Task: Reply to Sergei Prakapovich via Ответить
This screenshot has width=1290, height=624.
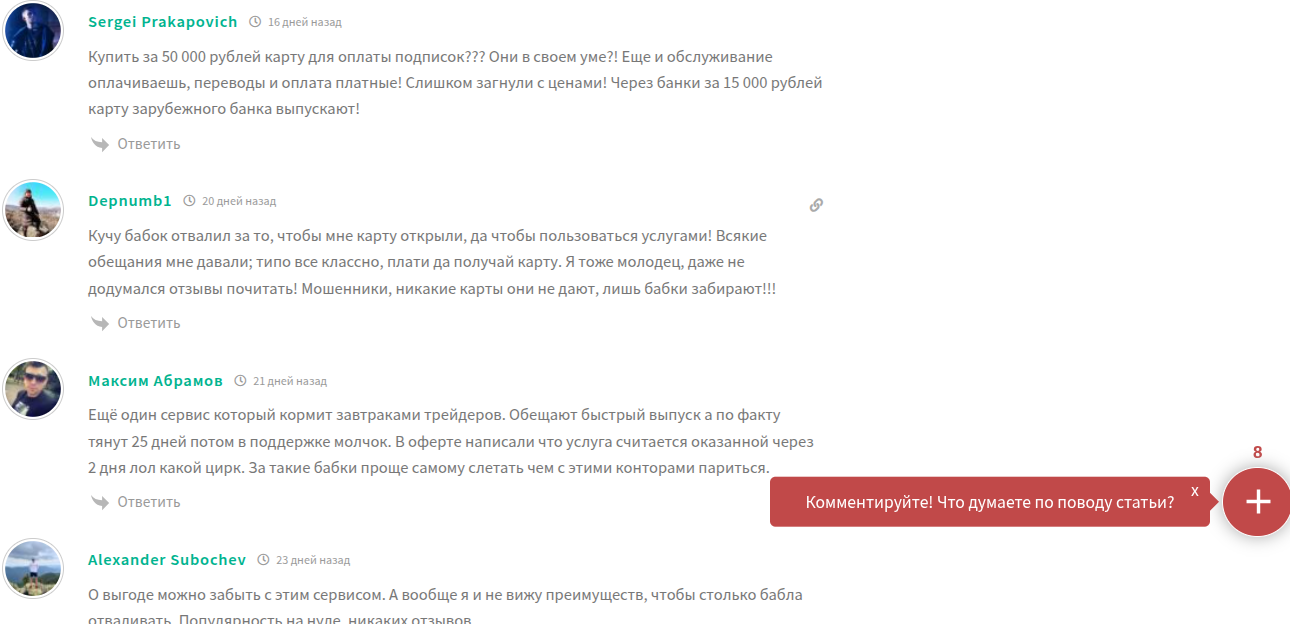Action: [149, 144]
